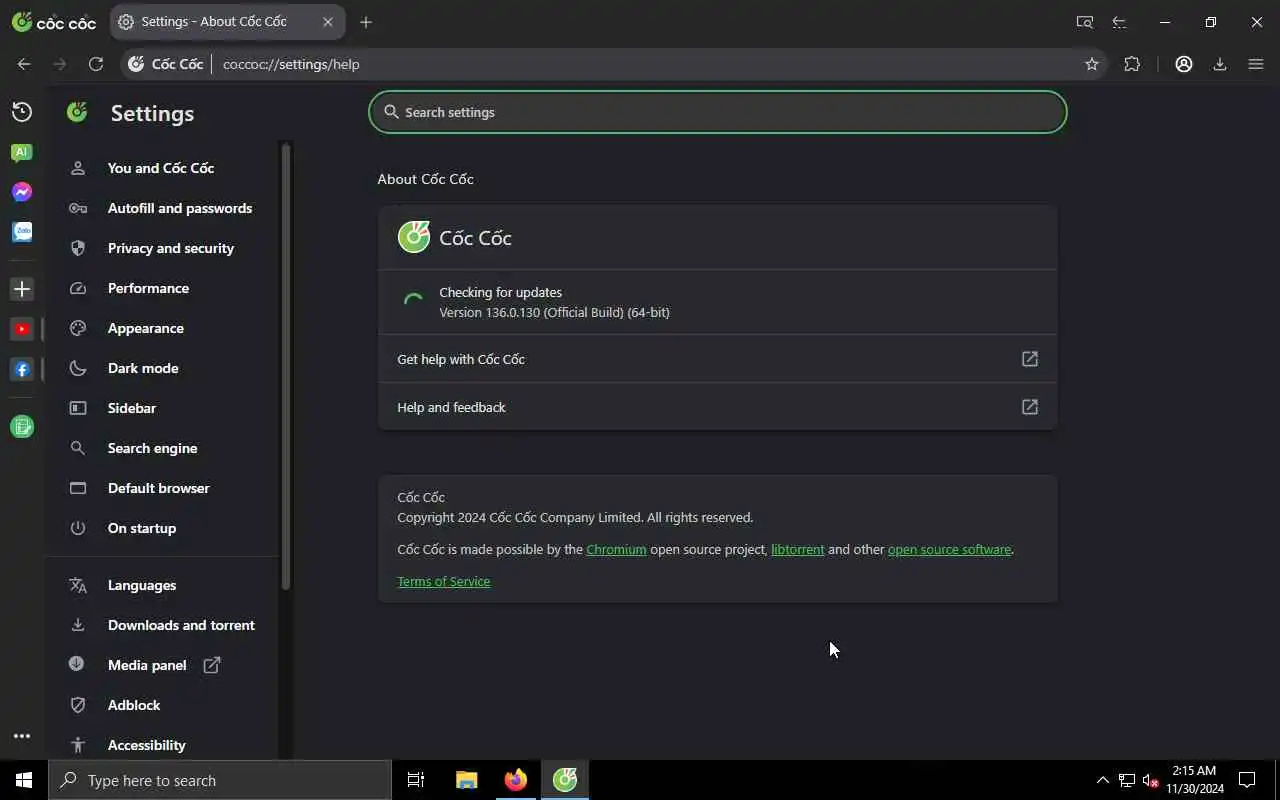1280x800 pixels.
Task: Bookmark this page with the star icon
Action: pyautogui.click(x=1092, y=64)
